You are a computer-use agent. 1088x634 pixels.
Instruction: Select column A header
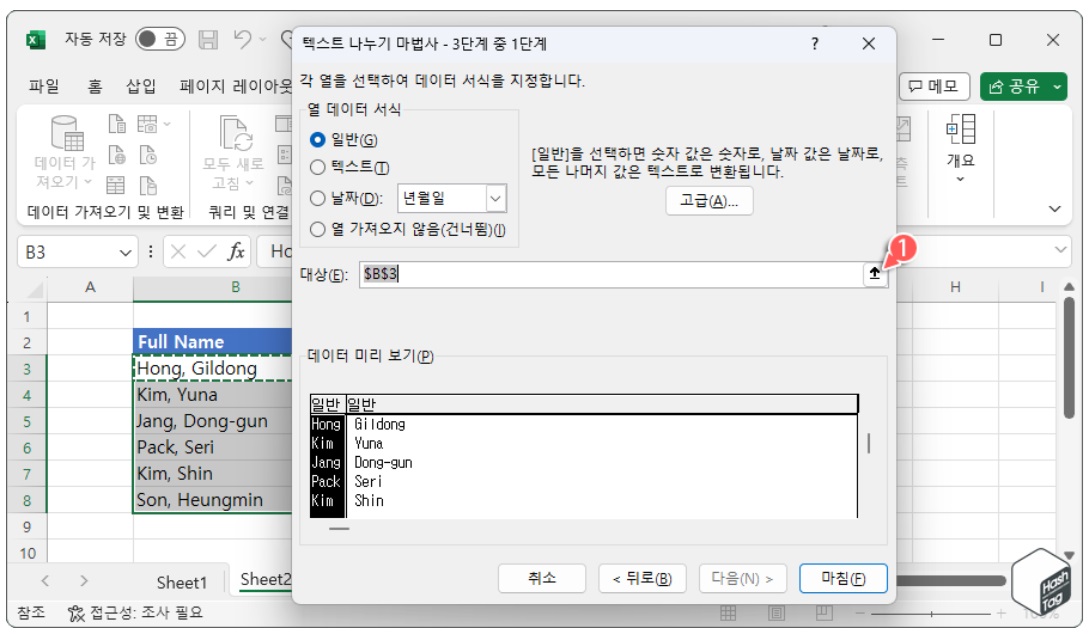[90, 287]
